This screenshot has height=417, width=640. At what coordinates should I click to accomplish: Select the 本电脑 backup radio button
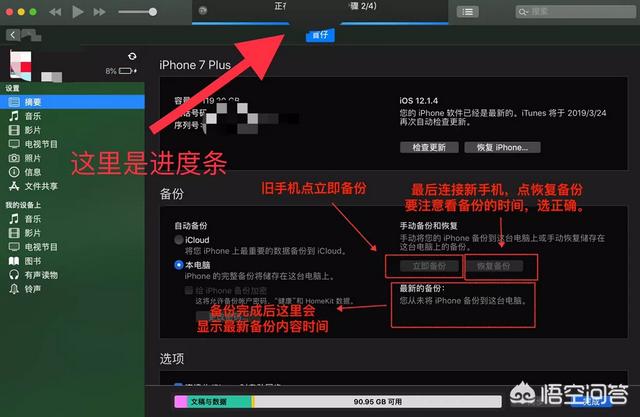pos(179,265)
